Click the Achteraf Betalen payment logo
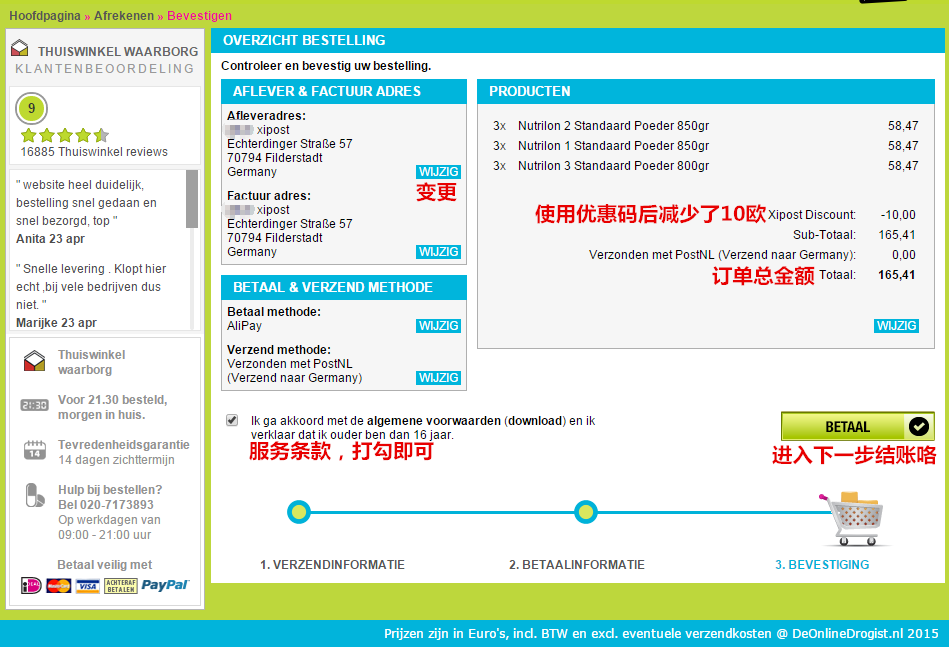The height and width of the screenshot is (649, 950). coord(121,586)
